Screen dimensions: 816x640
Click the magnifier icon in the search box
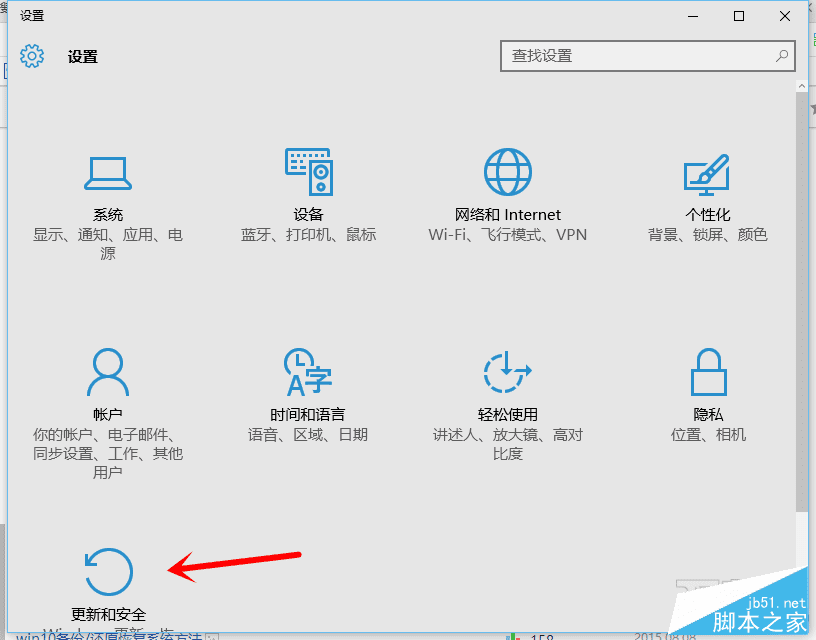[x=782, y=57]
